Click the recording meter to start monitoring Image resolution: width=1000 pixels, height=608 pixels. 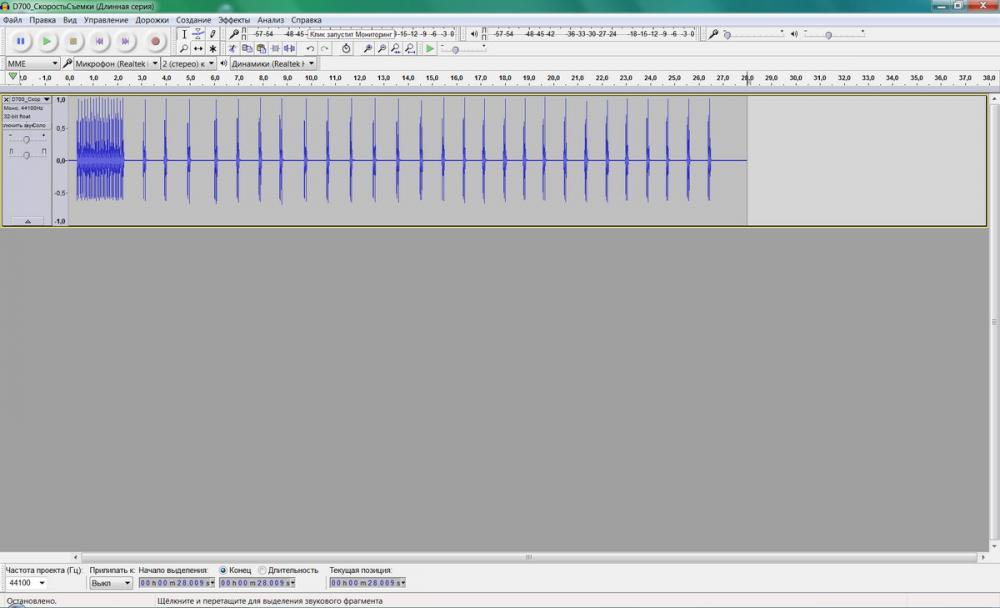click(x=351, y=34)
